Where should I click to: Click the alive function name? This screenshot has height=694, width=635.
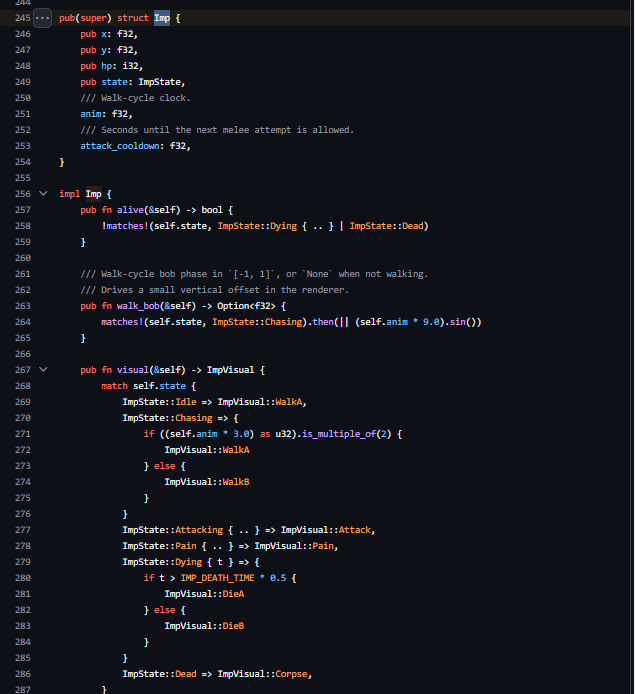click(x=130, y=210)
